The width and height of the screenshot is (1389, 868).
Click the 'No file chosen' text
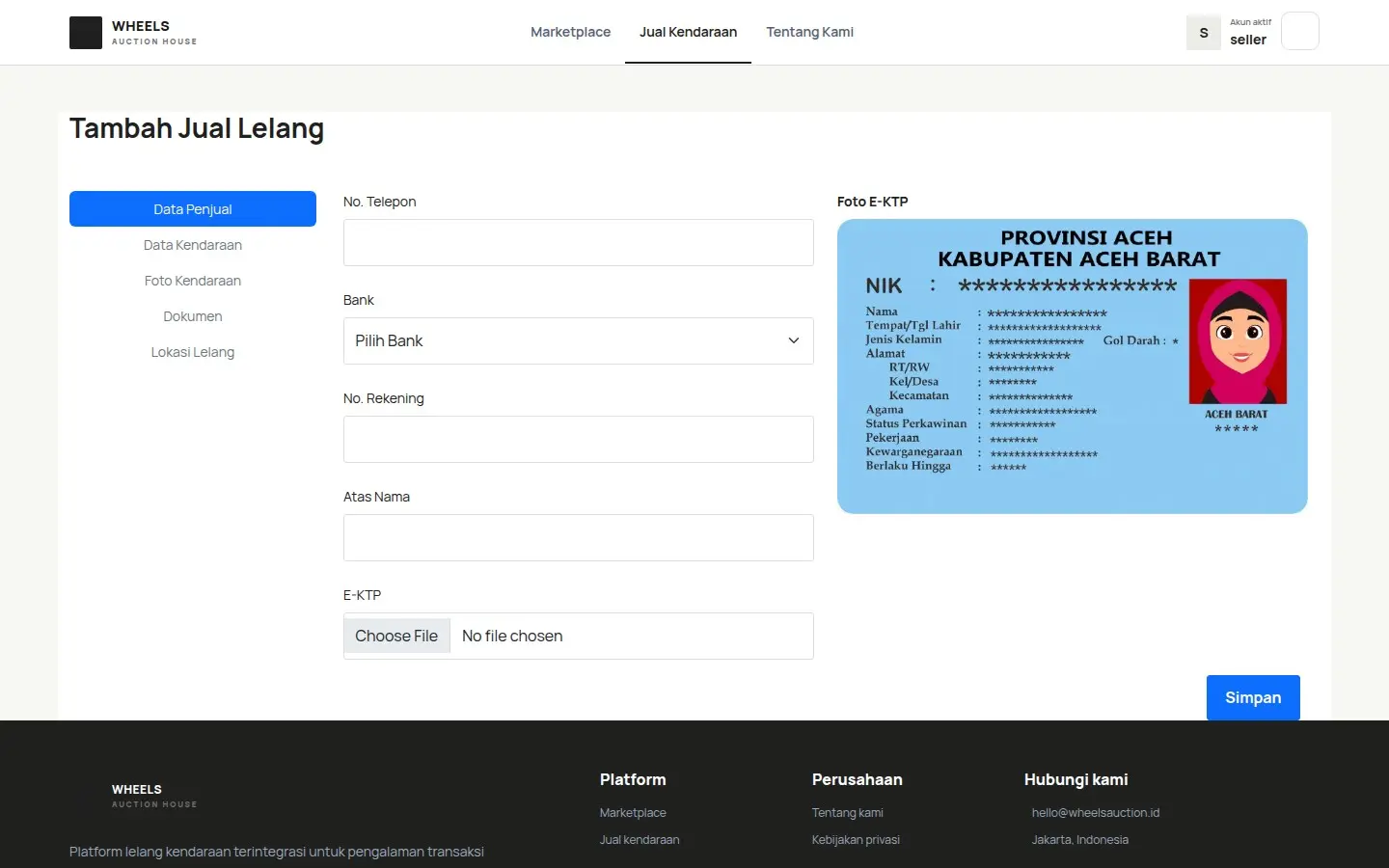pyautogui.click(x=512, y=636)
